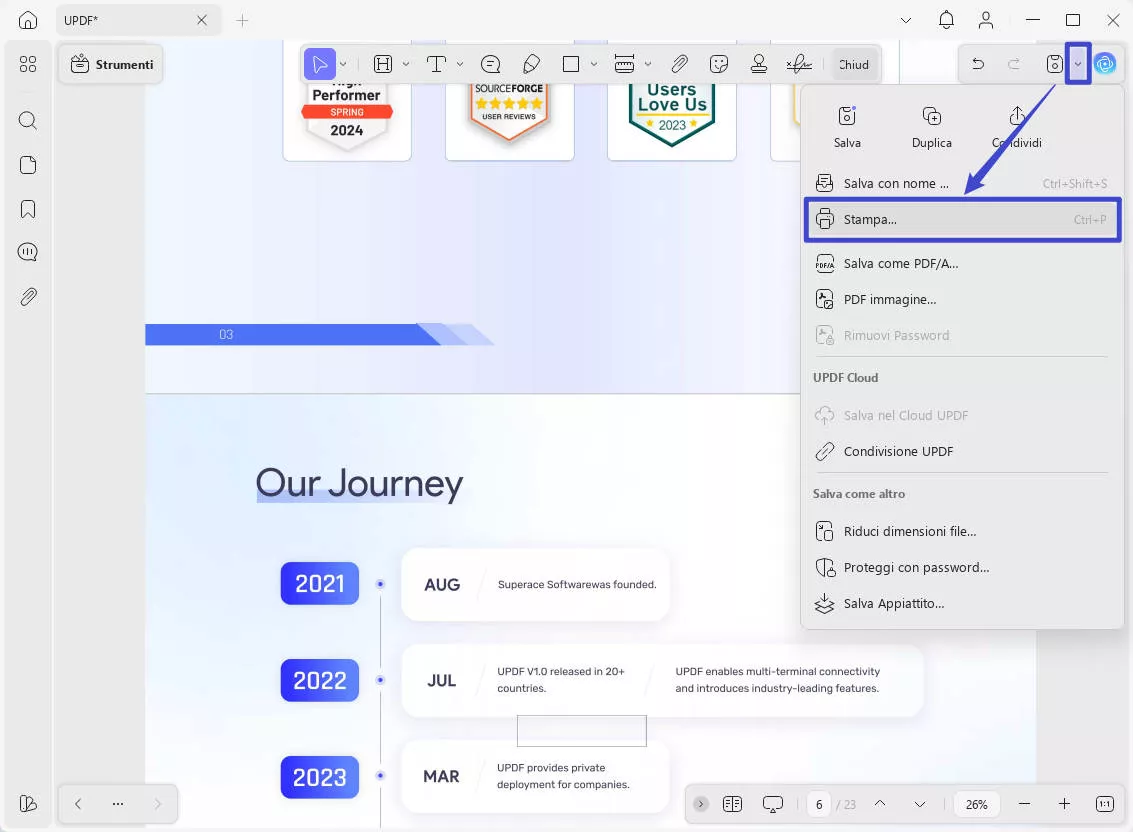Open the tab list chevron in title bar
1133x832 pixels.
905,20
